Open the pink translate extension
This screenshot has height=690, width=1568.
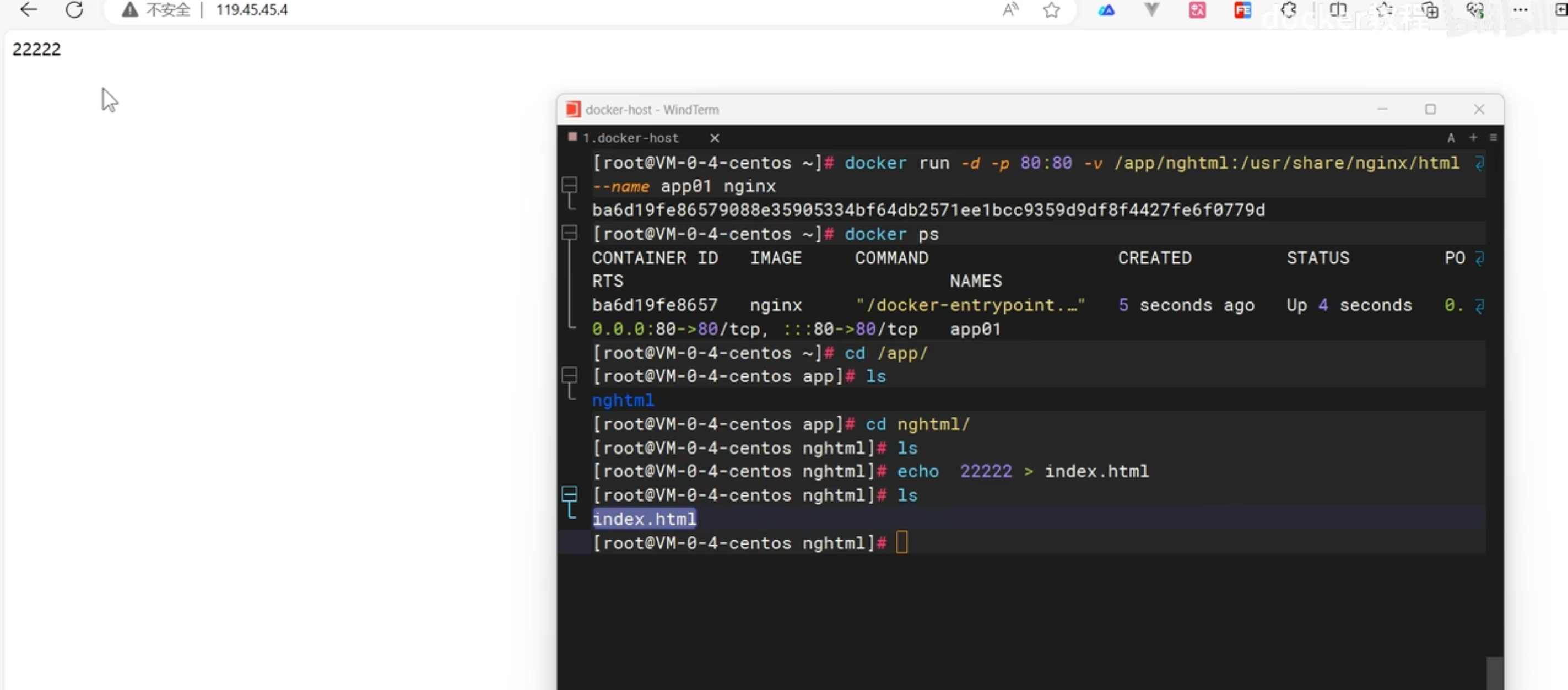(1197, 10)
